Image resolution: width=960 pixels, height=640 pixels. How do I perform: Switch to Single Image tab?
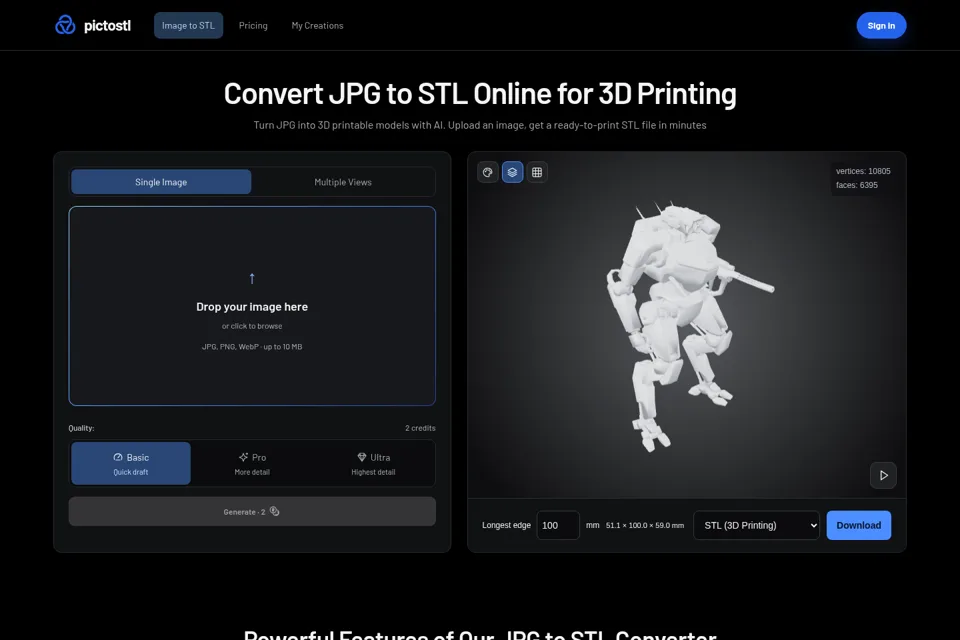click(161, 182)
